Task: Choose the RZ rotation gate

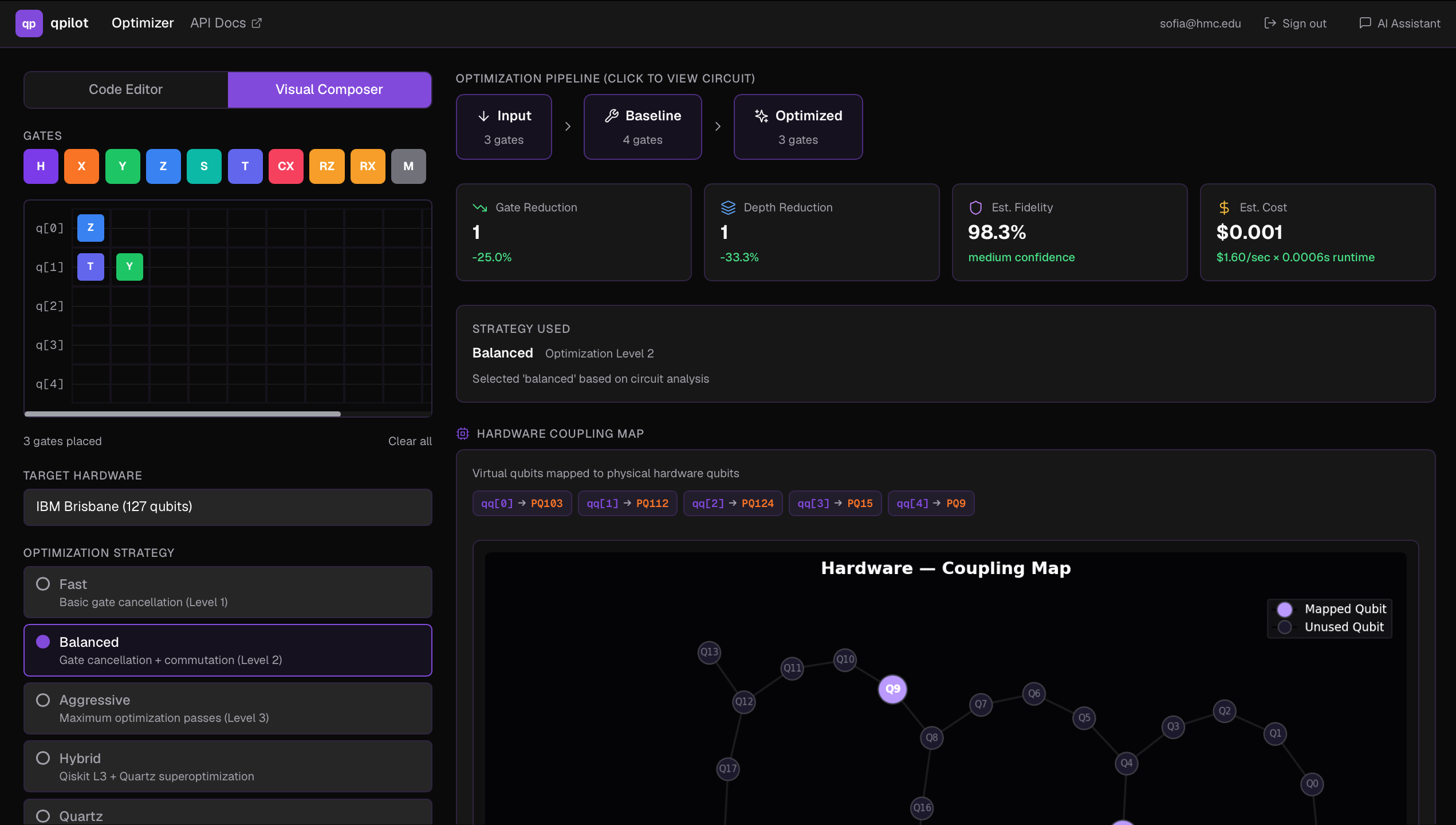Action: tap(326, 166)
